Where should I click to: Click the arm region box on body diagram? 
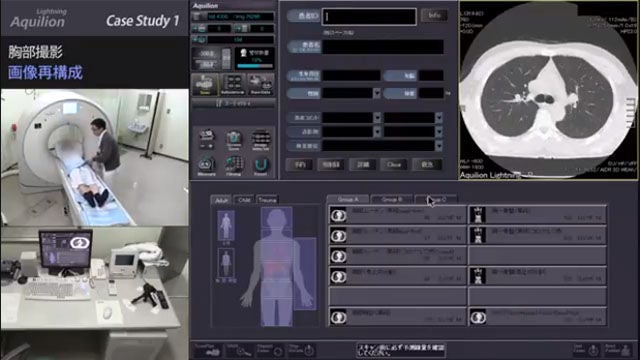click(x=304, y=273)
